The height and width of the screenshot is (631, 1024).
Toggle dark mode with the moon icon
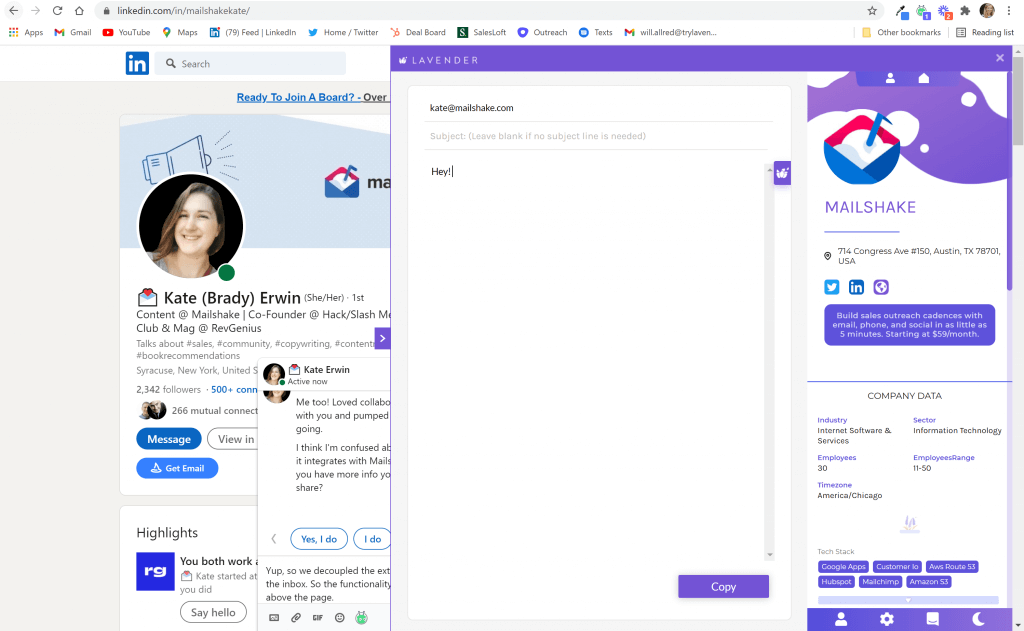click(x=978, y=619)
